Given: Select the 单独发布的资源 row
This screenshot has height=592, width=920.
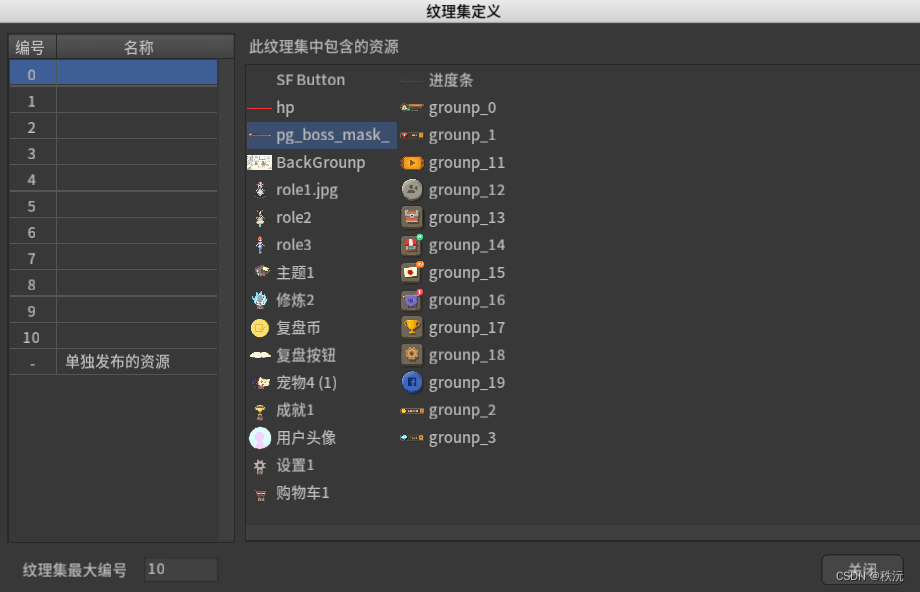Looking at the screenshot, I should click(x=112, y=364).
